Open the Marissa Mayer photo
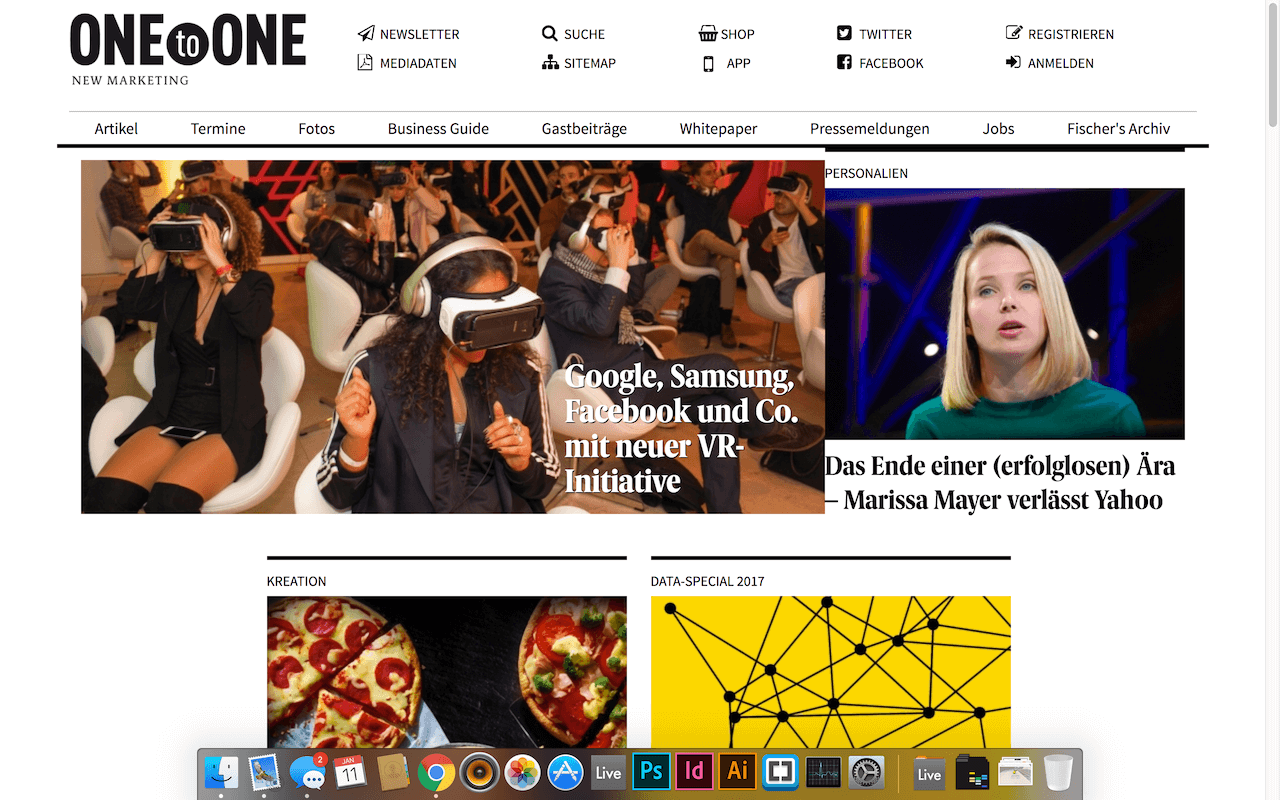Screen dimensions: 1280x800 (1004, 314)
